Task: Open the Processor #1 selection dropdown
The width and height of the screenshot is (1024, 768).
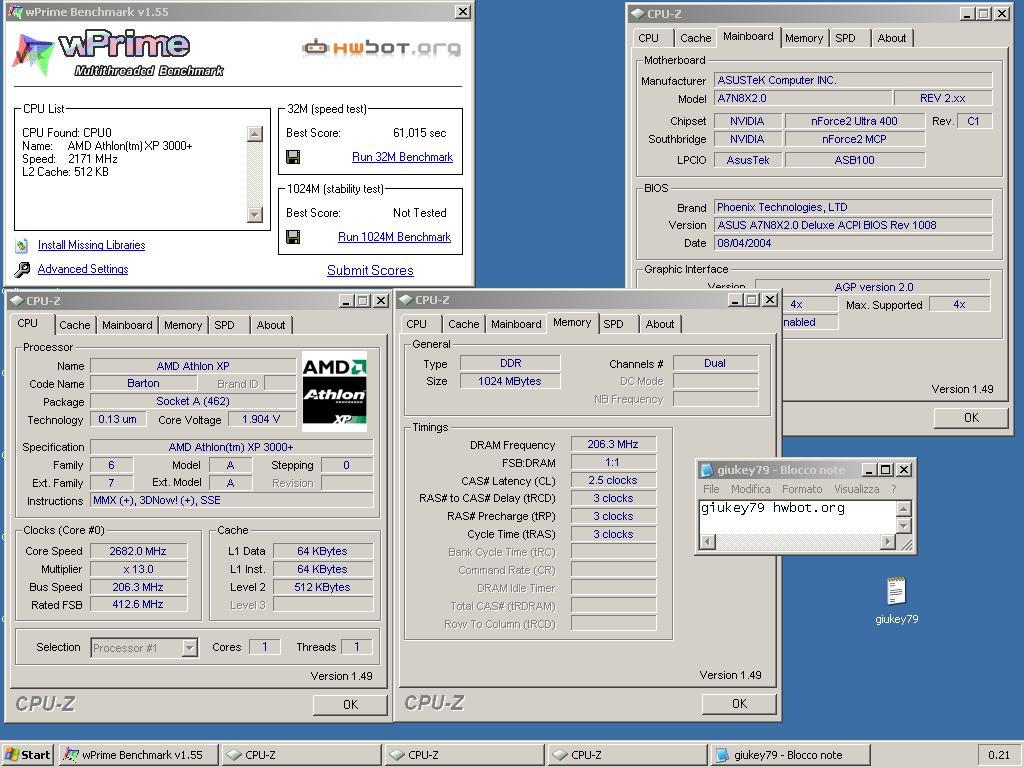Action: 189,648
